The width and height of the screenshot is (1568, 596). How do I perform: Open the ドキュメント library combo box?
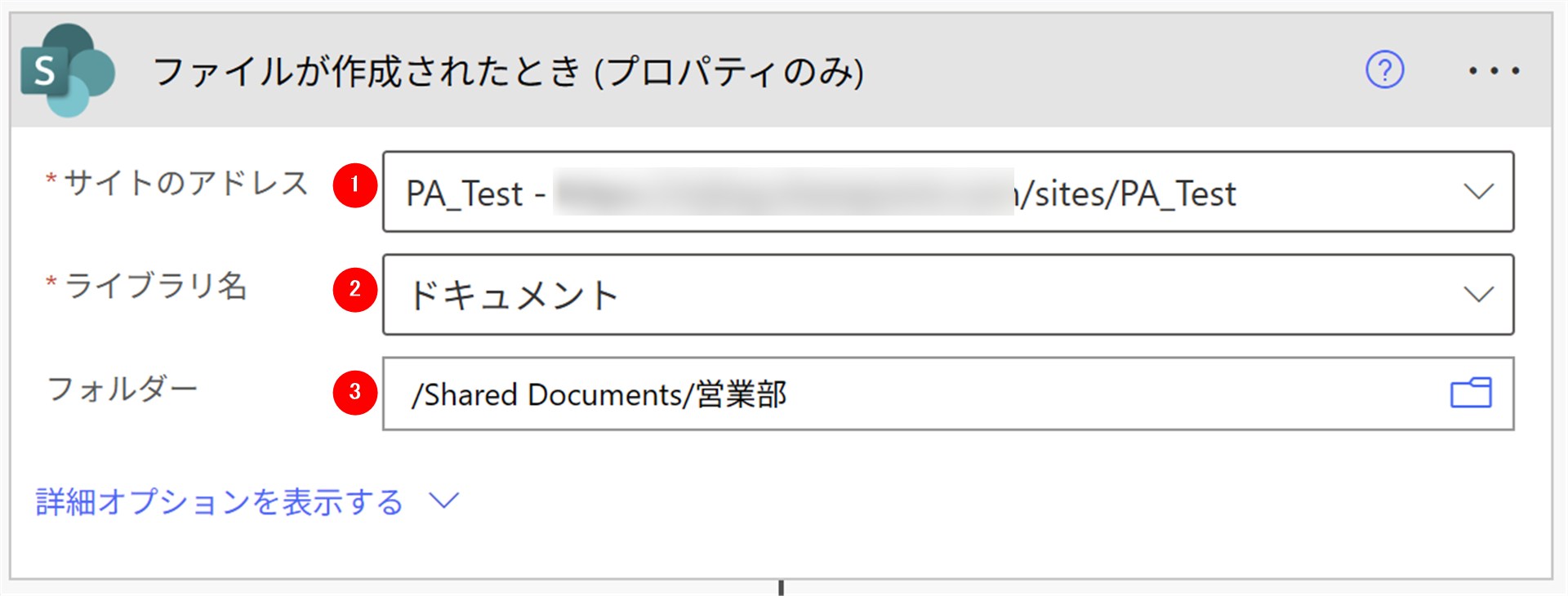[898, 295]
